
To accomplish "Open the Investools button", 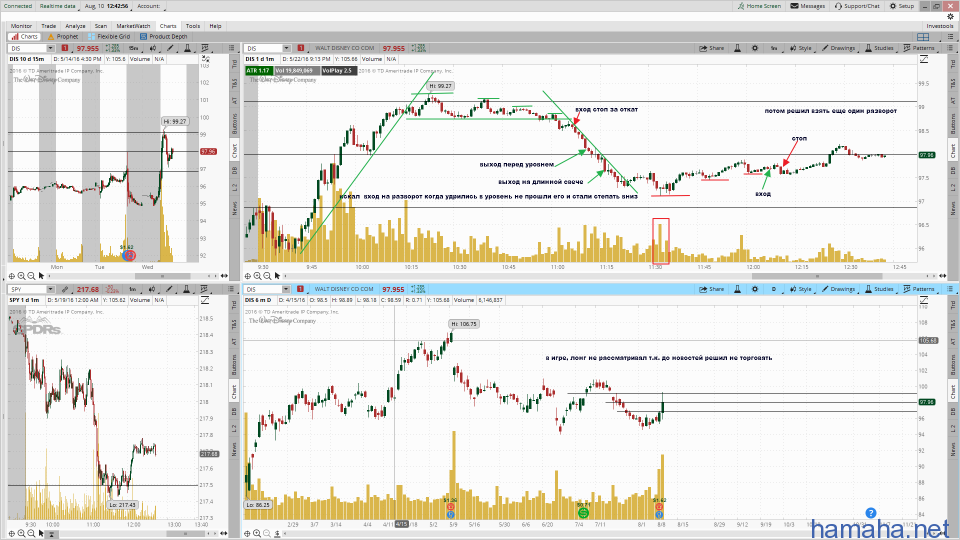I will [x=940, y=26].
